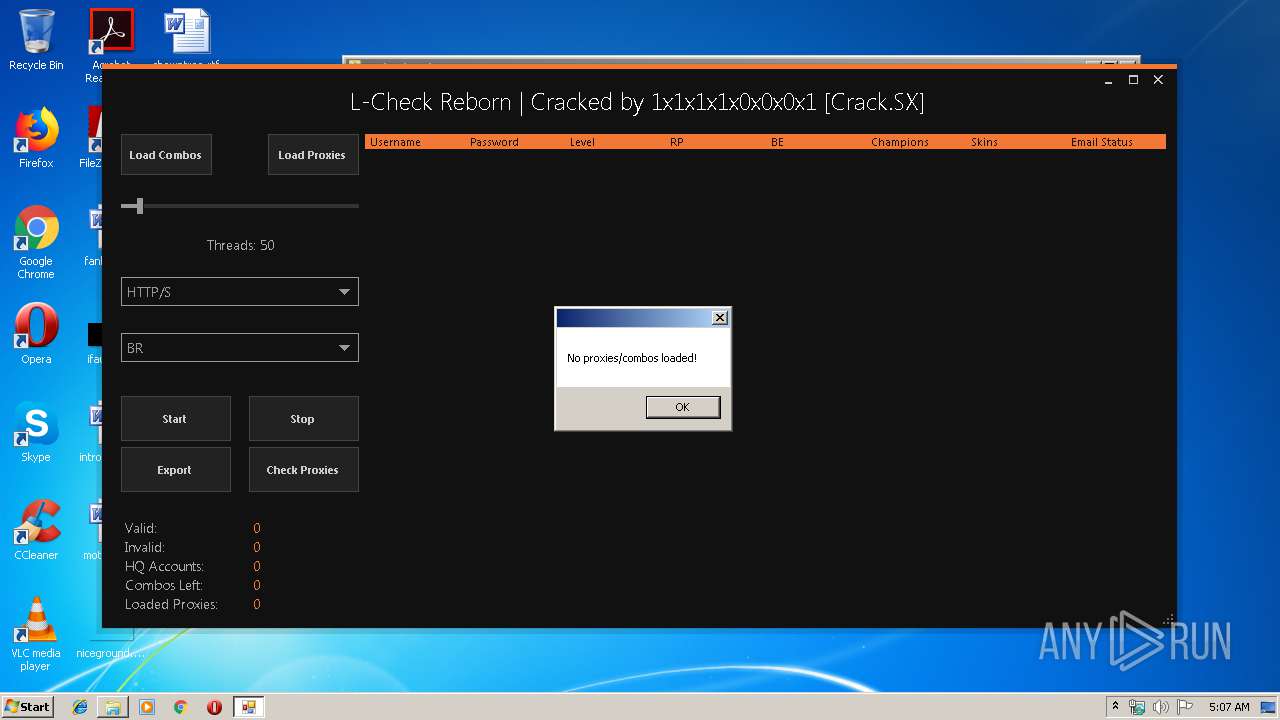Open the network tray icon
The image size is (1280, 720).
tap(1137, 707)
